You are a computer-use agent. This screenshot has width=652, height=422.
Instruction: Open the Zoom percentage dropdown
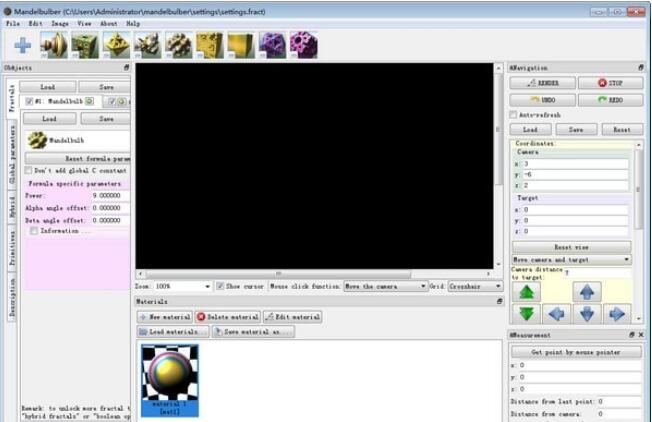[x=207, y=286]
